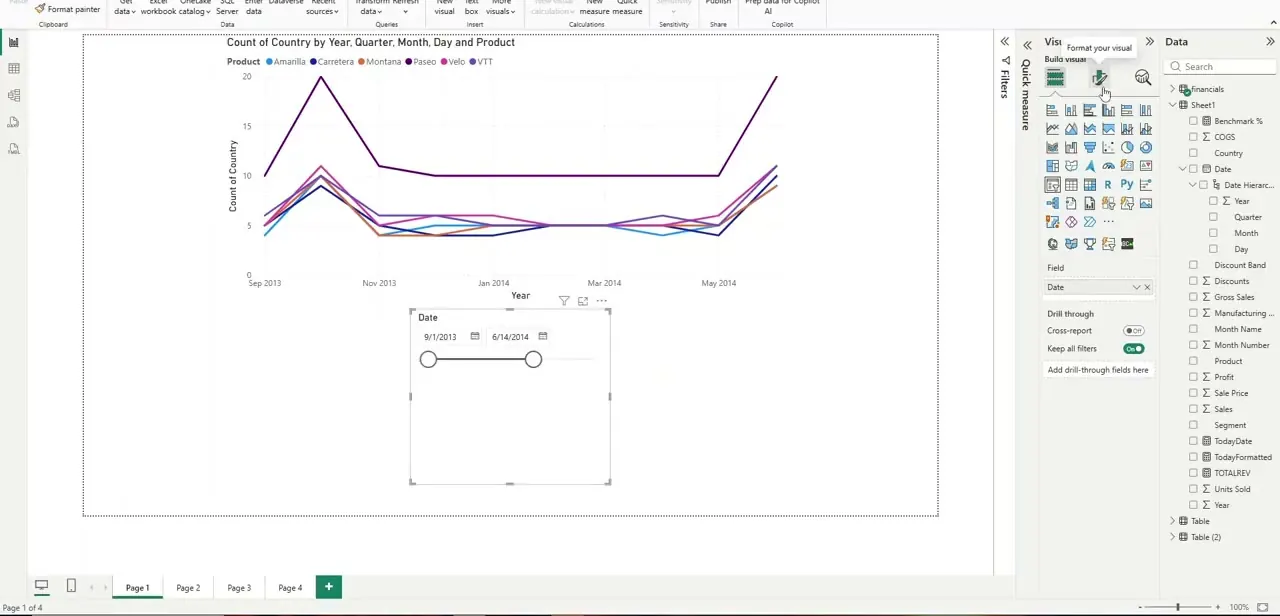Choose the area chart visual
The image size is (1280, 616).
tap(1071, 129)
